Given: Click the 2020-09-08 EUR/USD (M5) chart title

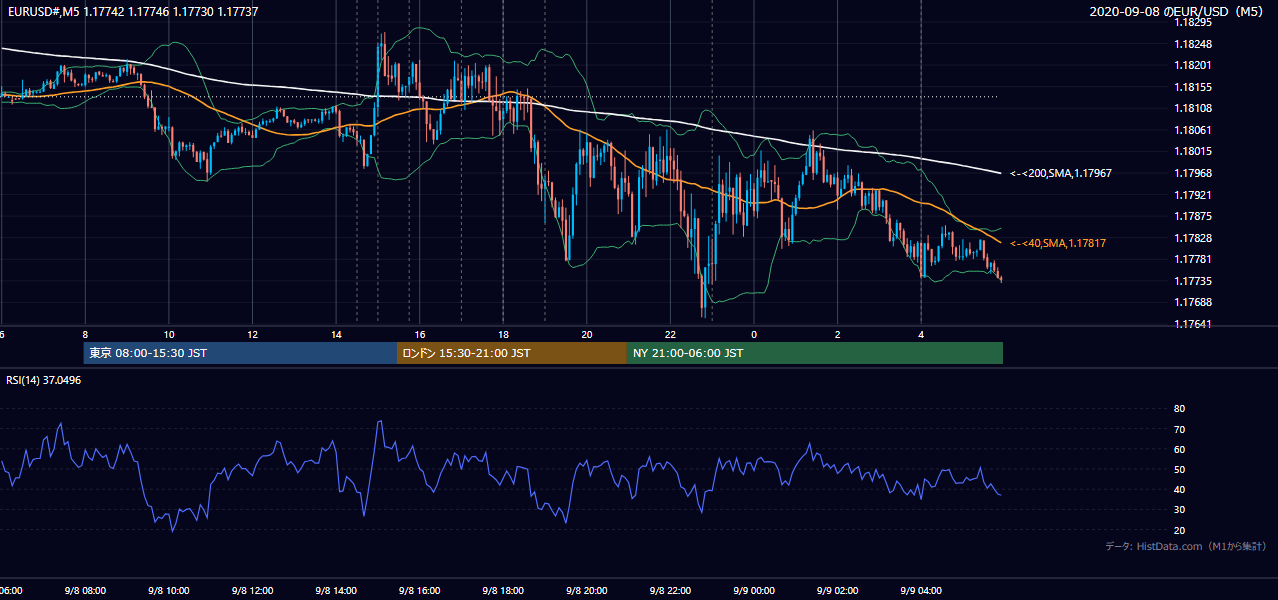Looking at the screenshot, I should 1178,12.
